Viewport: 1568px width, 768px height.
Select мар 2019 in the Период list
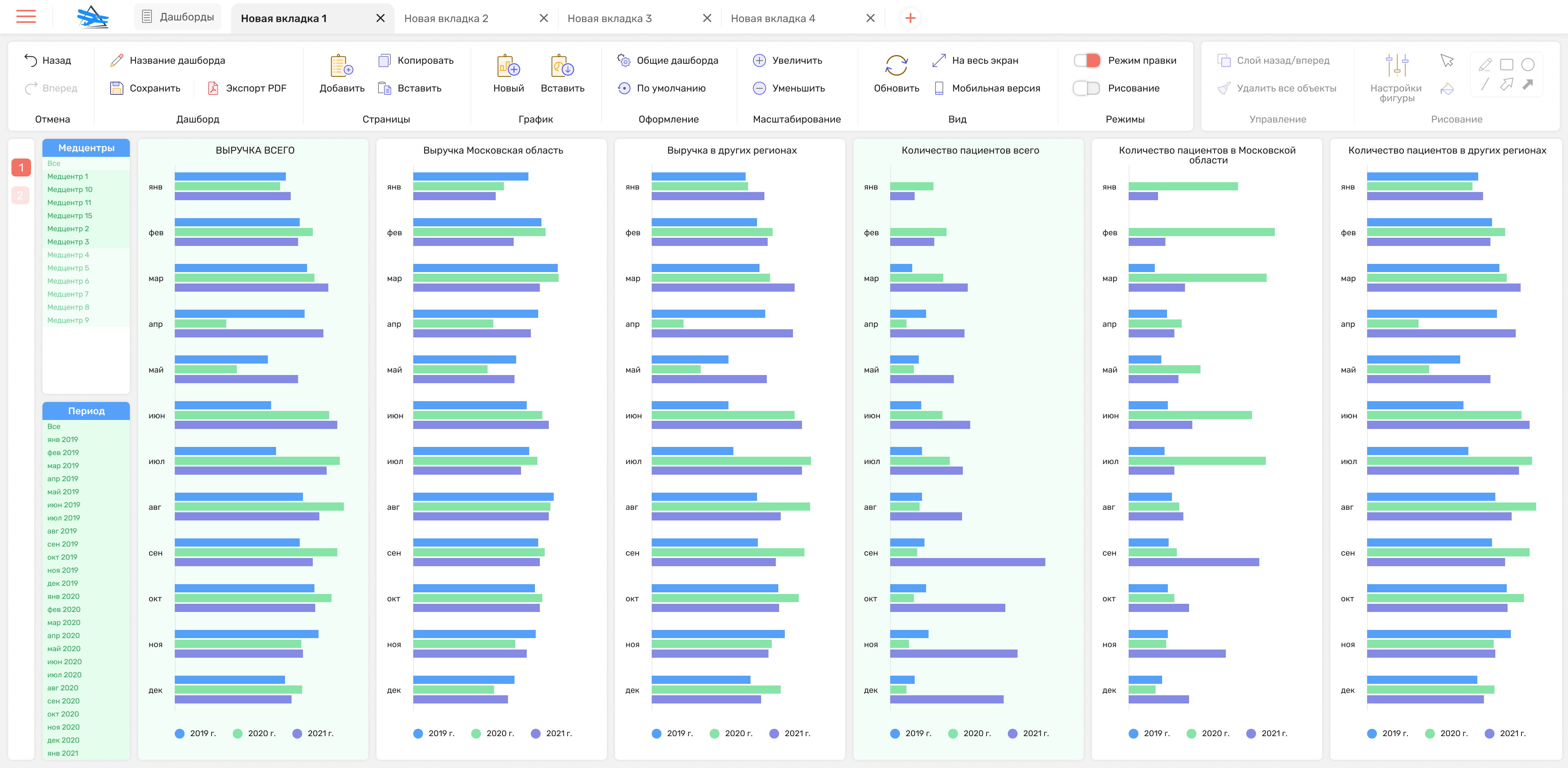(63, 465)
